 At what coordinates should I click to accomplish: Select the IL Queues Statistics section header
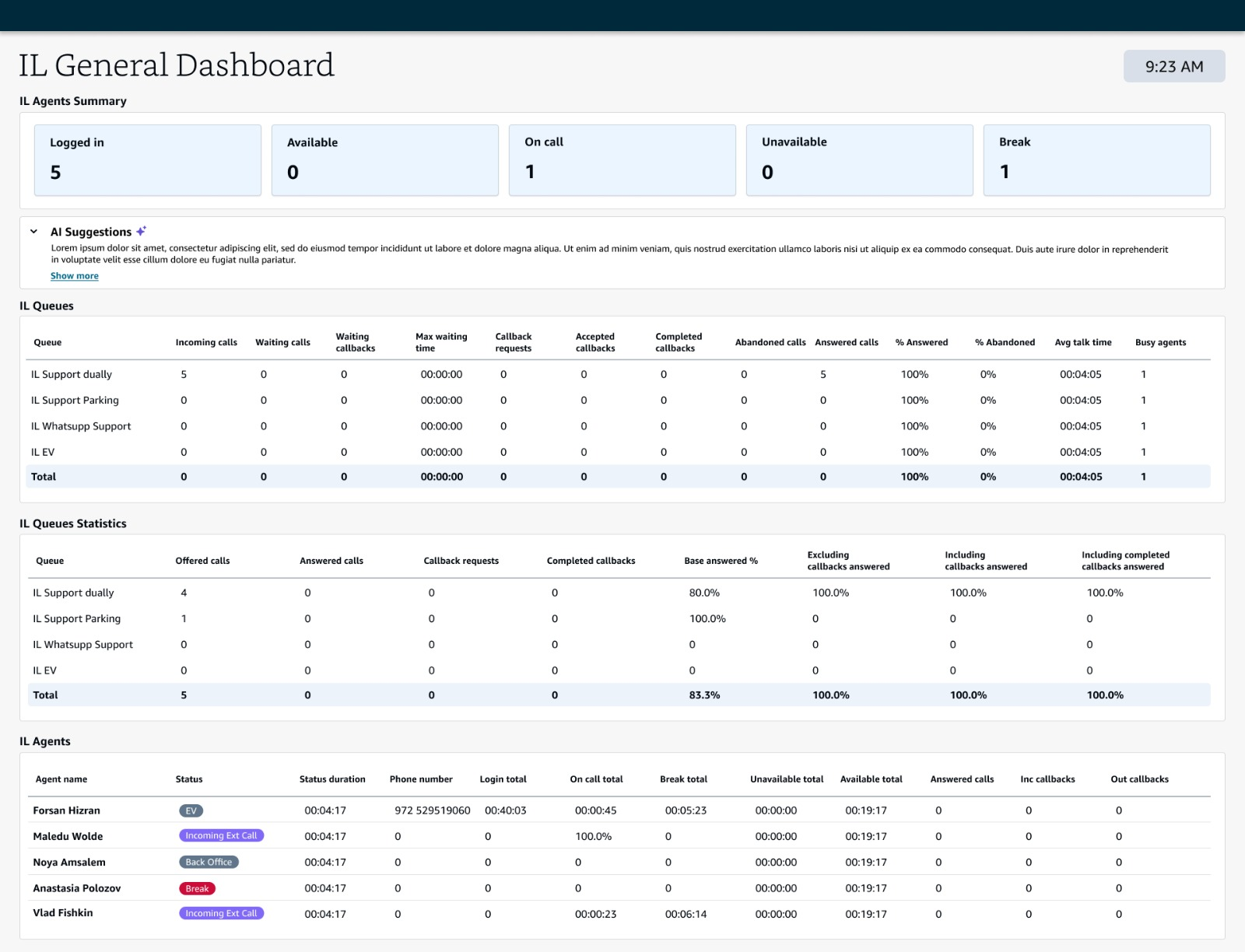click(x=72, y=523)
